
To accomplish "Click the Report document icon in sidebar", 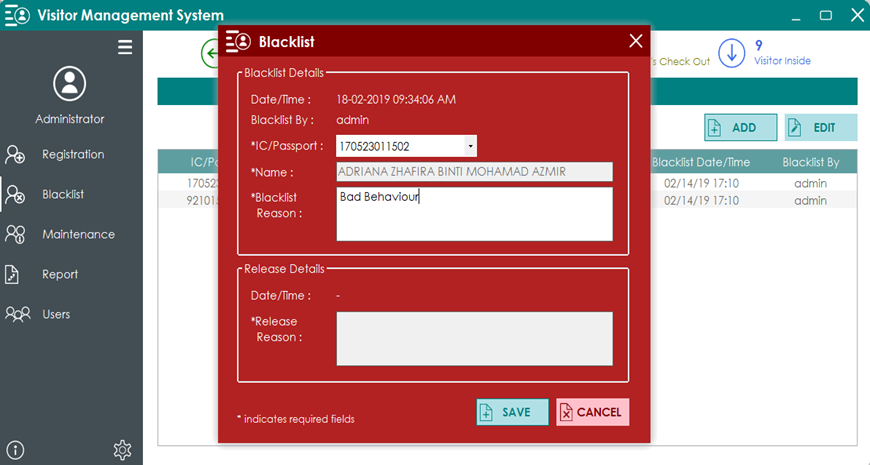I will [15, 275].
